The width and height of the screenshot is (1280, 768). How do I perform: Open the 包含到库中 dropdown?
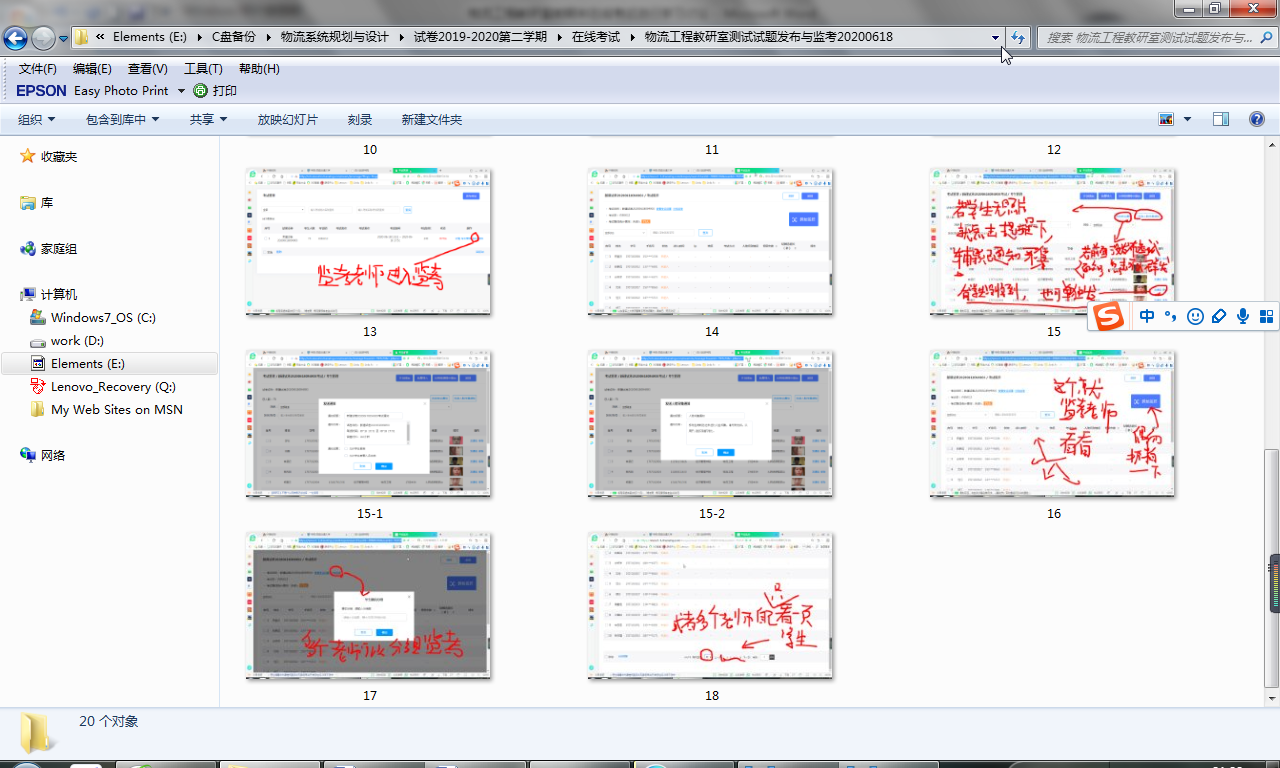(x=123, y=120)
